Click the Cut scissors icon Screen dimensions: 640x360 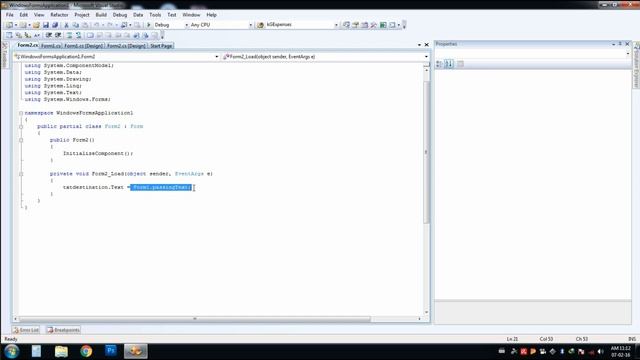(x=67, y=25)
